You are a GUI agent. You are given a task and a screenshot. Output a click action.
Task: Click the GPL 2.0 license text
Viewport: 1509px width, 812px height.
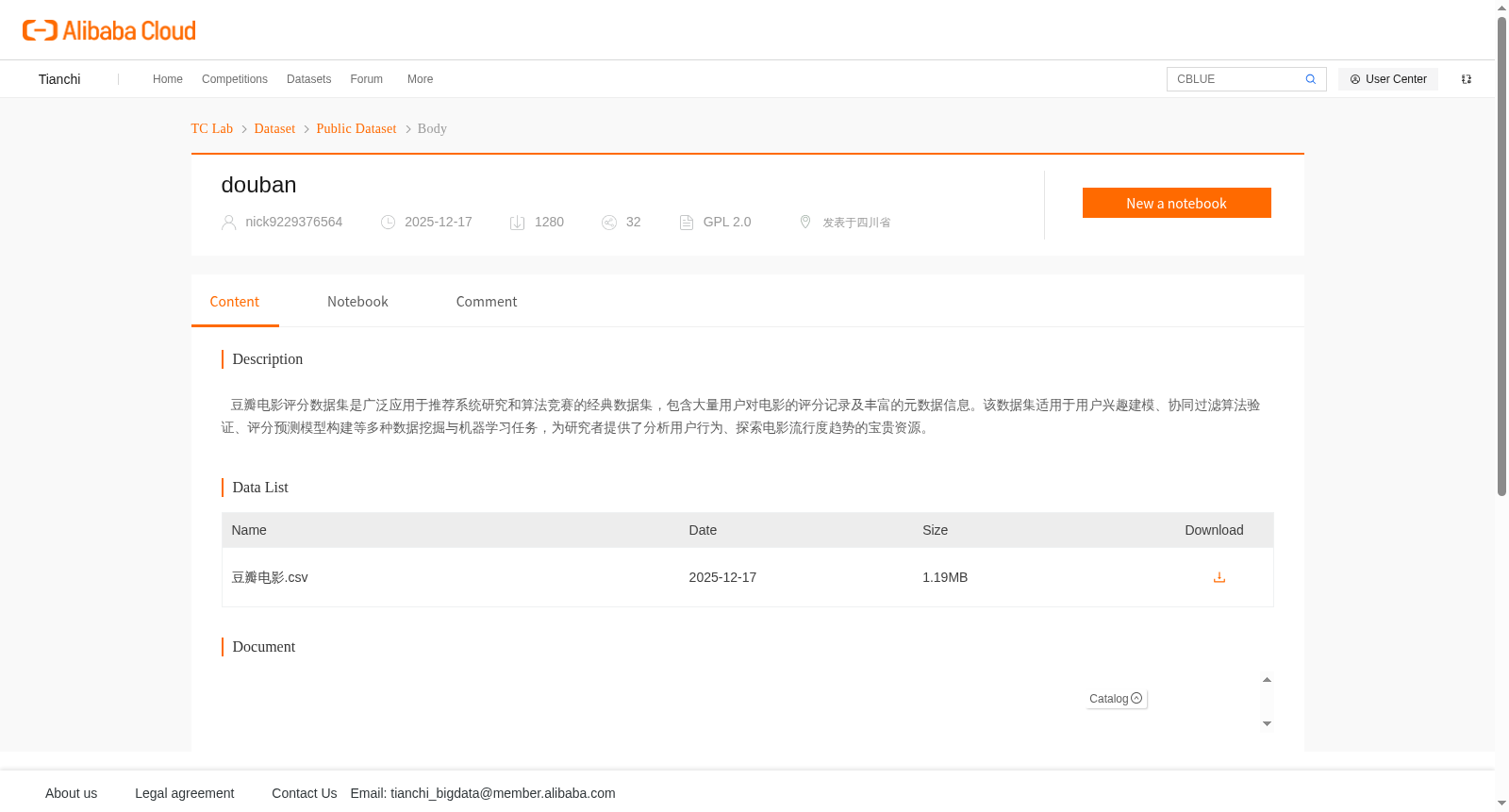727,222
